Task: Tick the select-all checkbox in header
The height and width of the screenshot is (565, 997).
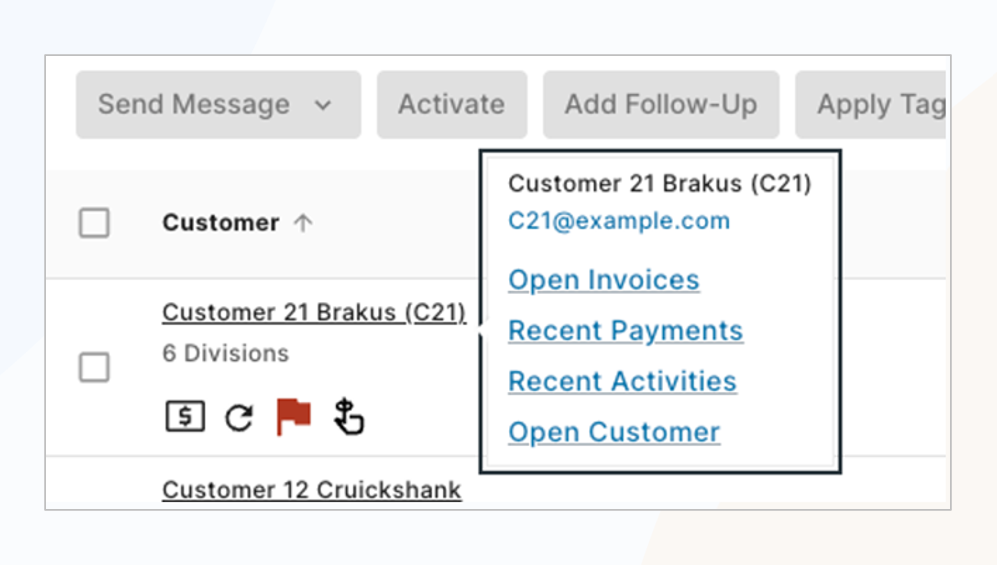Action: 94,223
